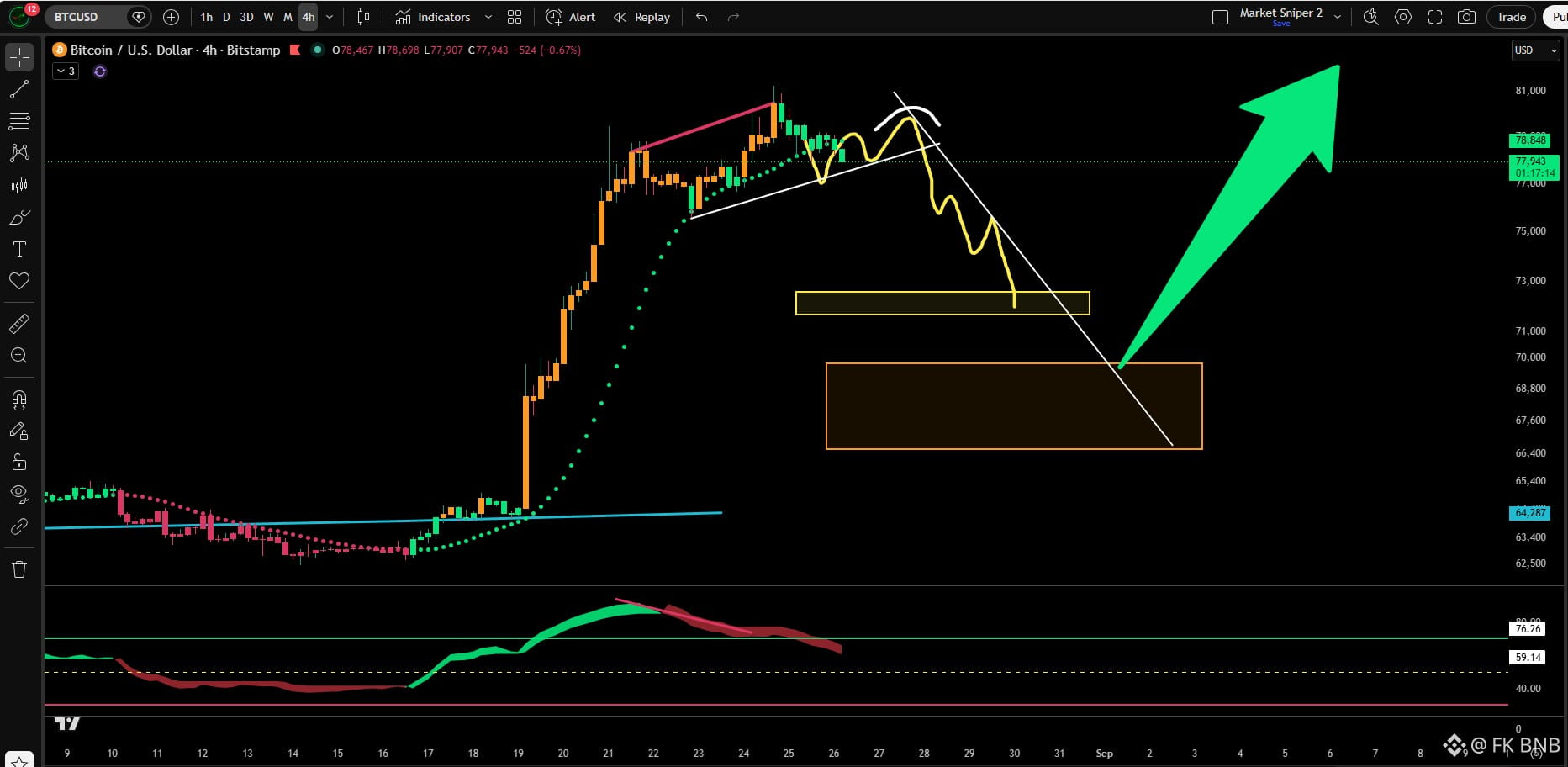This screenshot has width=1568, height=767.
Task: Start bar Replay mode
Action: (x=642, y=17)
